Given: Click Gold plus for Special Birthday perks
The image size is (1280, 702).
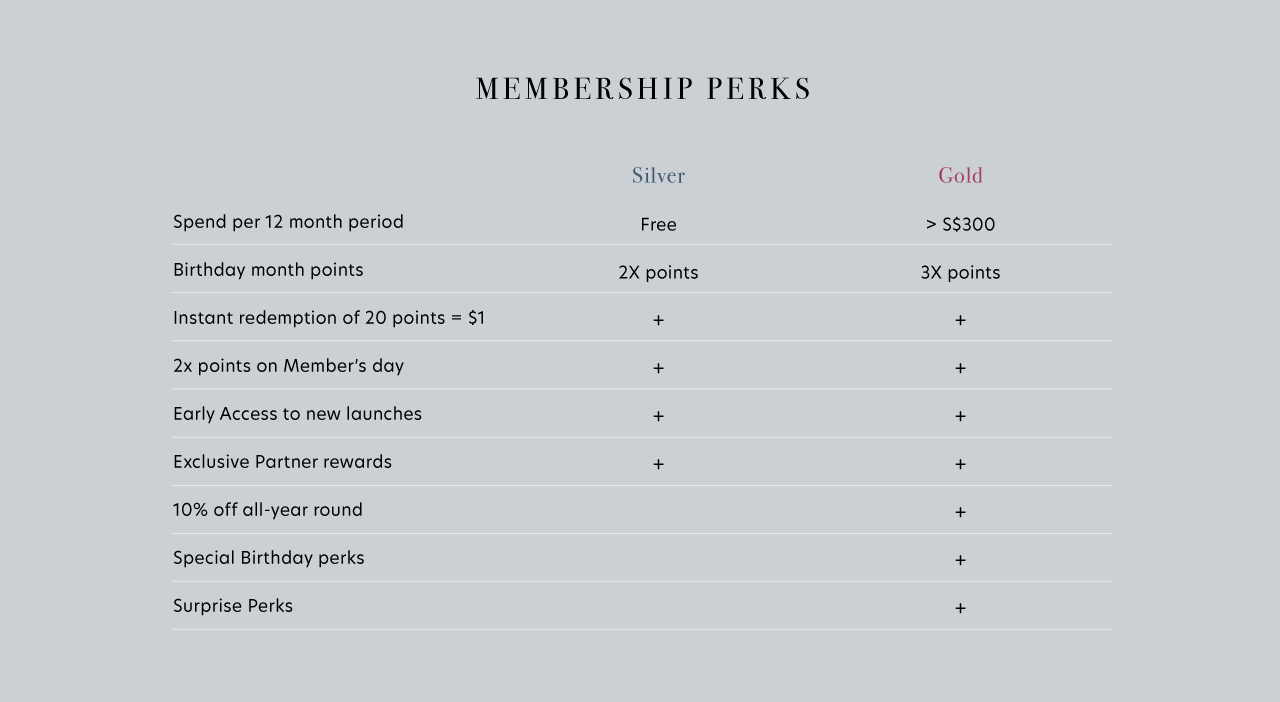Looking at the screenshot, I should (x=960, y=560).
